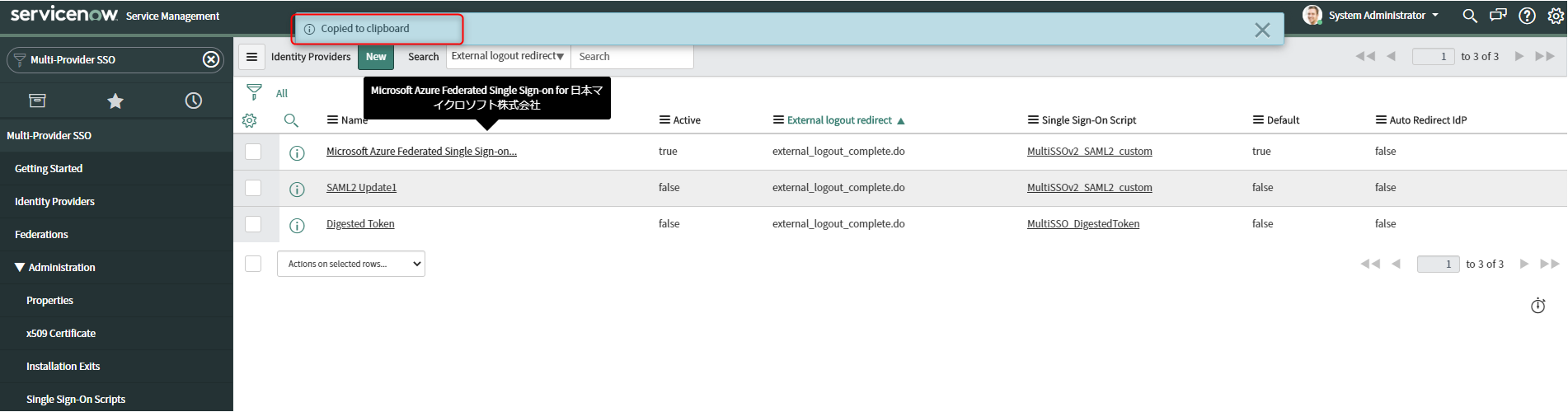Open Active column options menu icon

664,120
